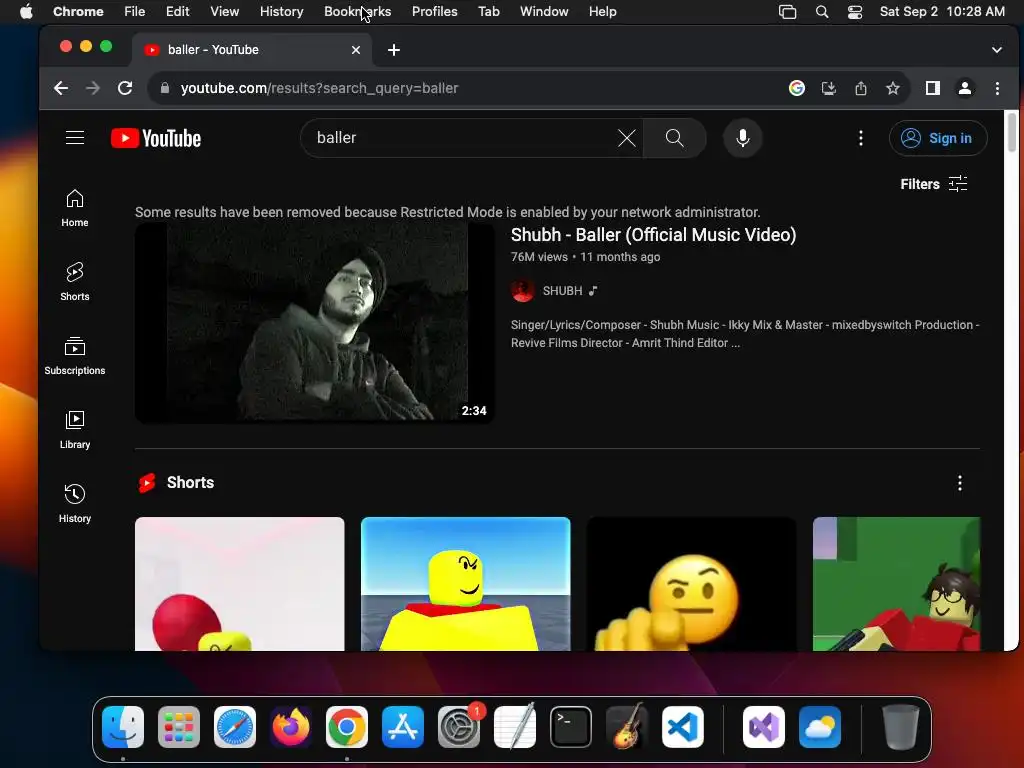
Task: Reload the page
Action: pyautogui.click(x=125, y=88)
